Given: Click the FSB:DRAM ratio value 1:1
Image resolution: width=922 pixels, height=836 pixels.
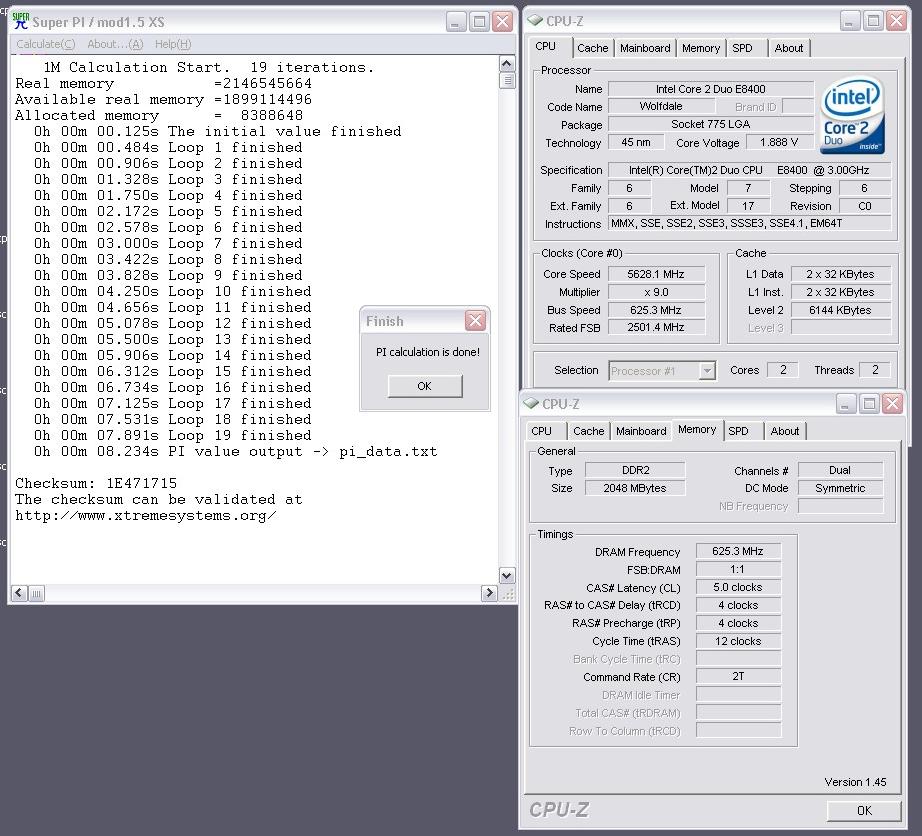Looking at the screenshot, I should click(x=738, y=569).
